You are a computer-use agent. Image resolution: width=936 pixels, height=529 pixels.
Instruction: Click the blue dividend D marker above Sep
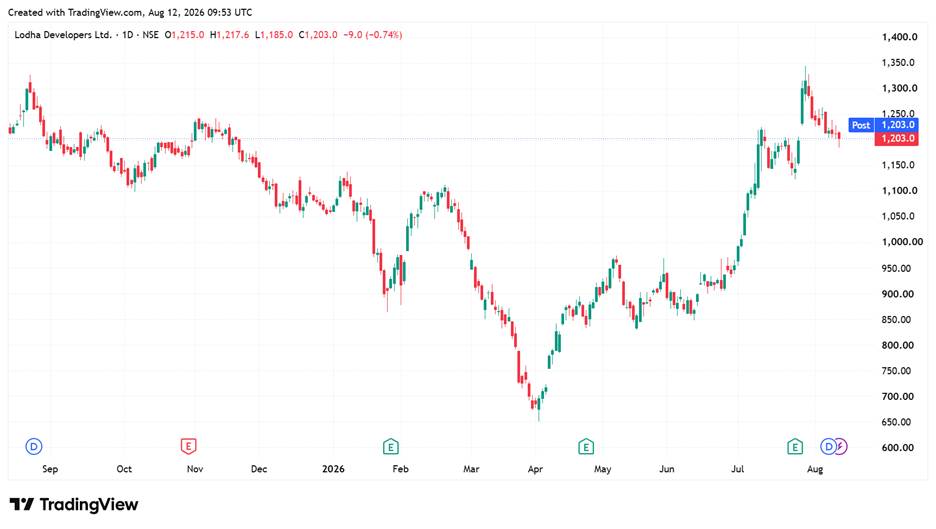34,446
